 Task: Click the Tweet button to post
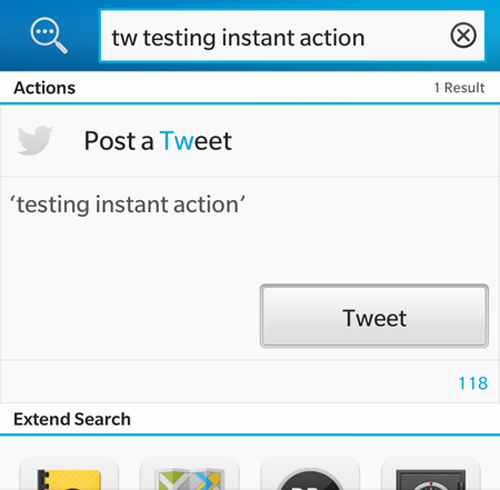coord(374,316)
